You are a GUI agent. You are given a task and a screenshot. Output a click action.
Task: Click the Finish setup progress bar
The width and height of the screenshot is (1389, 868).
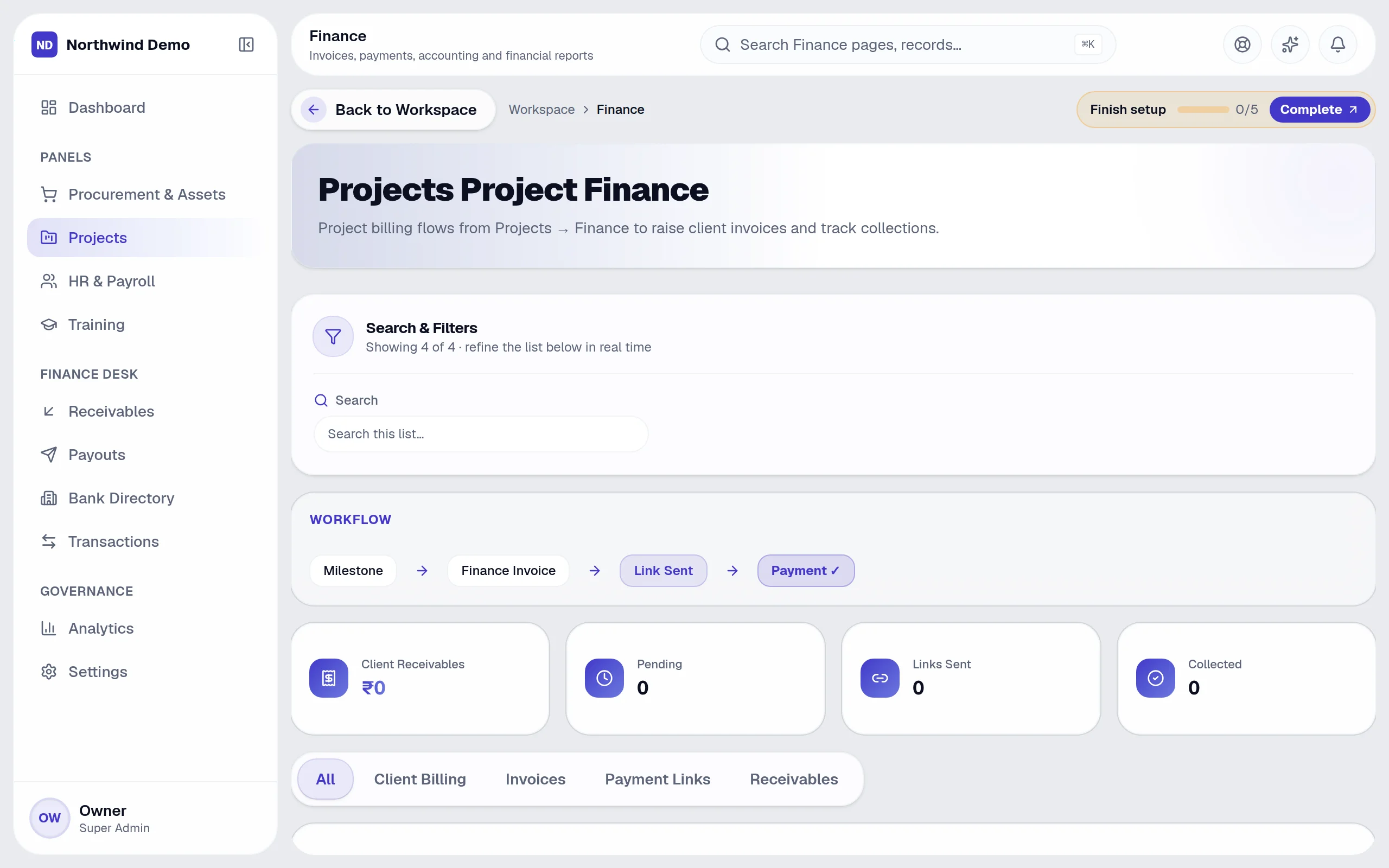[1202, 110]
